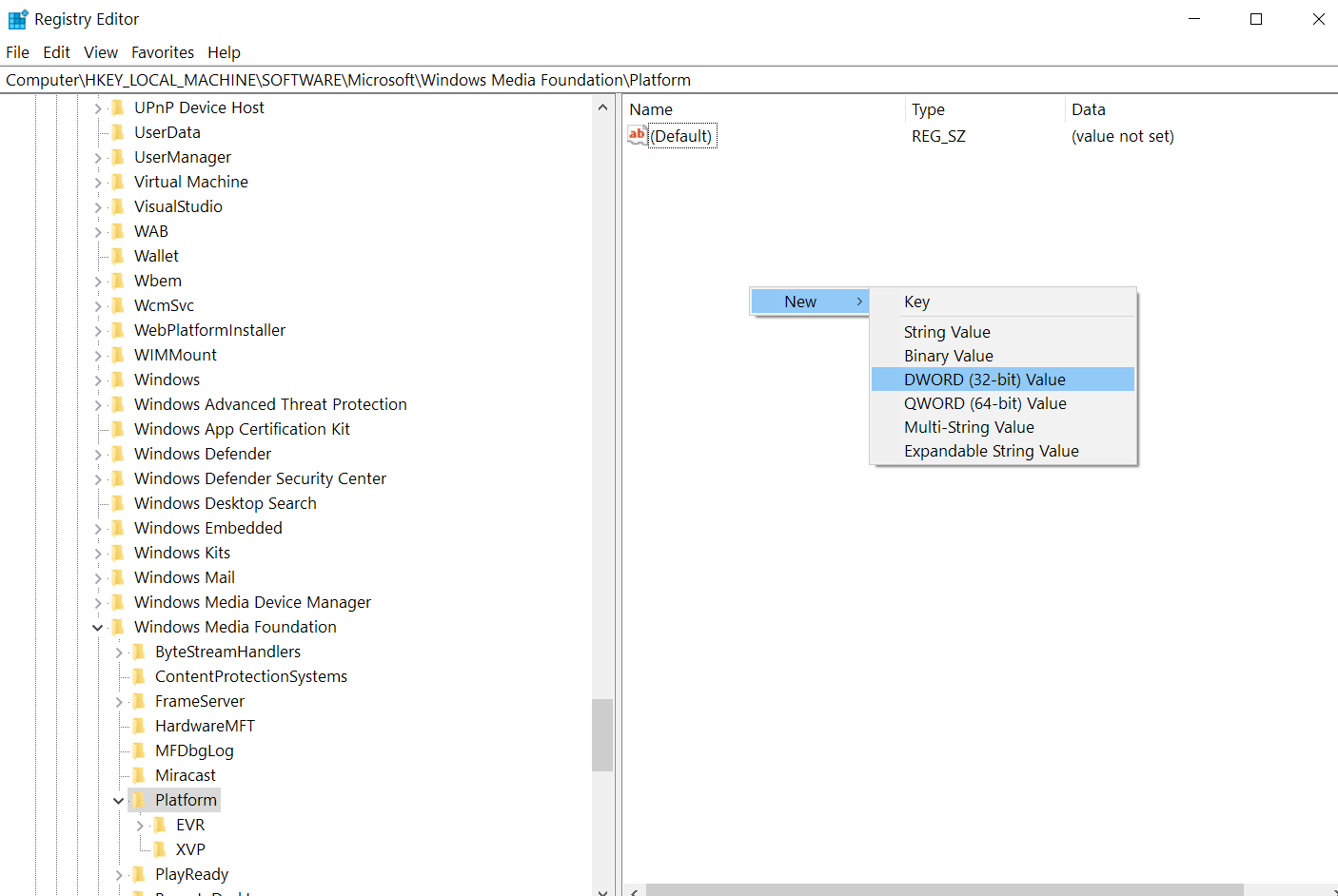Viewport: 1338px width, 896px height.
Task: Click the Platform folder icon in tree
Action: pyautogui.click(x=139, y=800)
